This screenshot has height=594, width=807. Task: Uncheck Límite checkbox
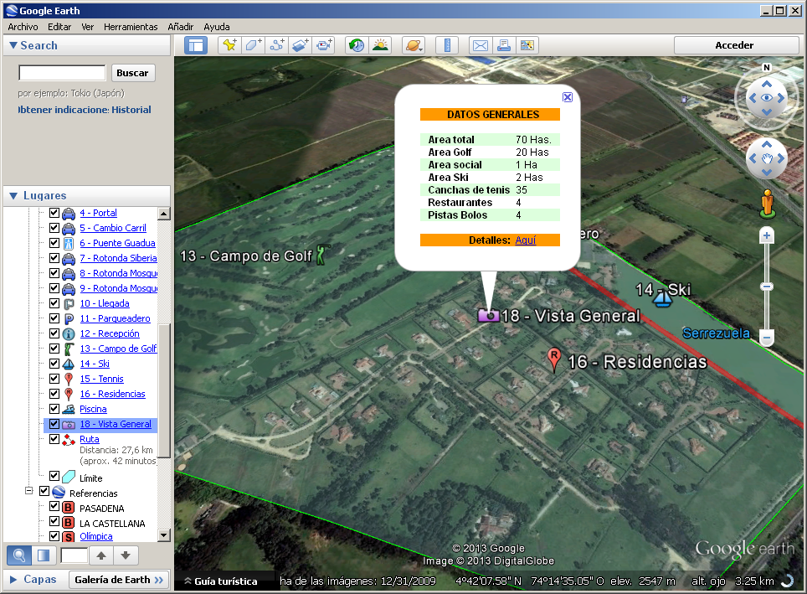click(54, 476)
